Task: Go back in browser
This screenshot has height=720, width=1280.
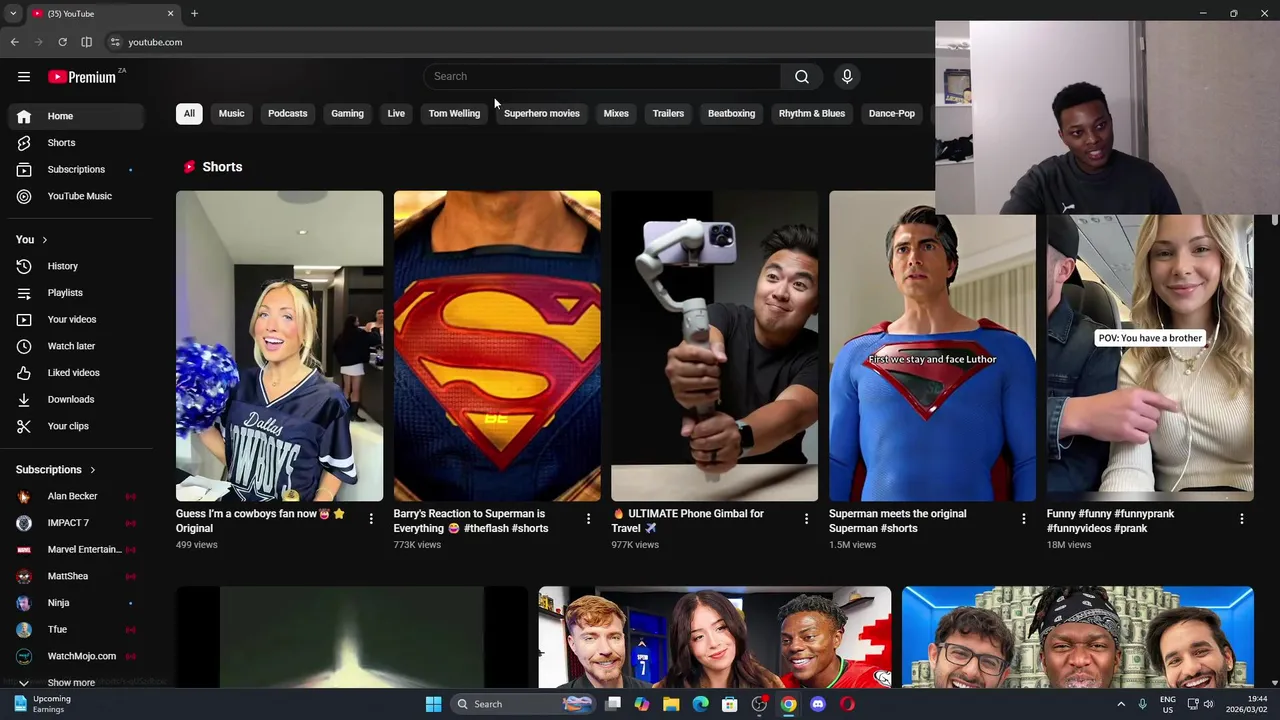Action: point(14,42)
